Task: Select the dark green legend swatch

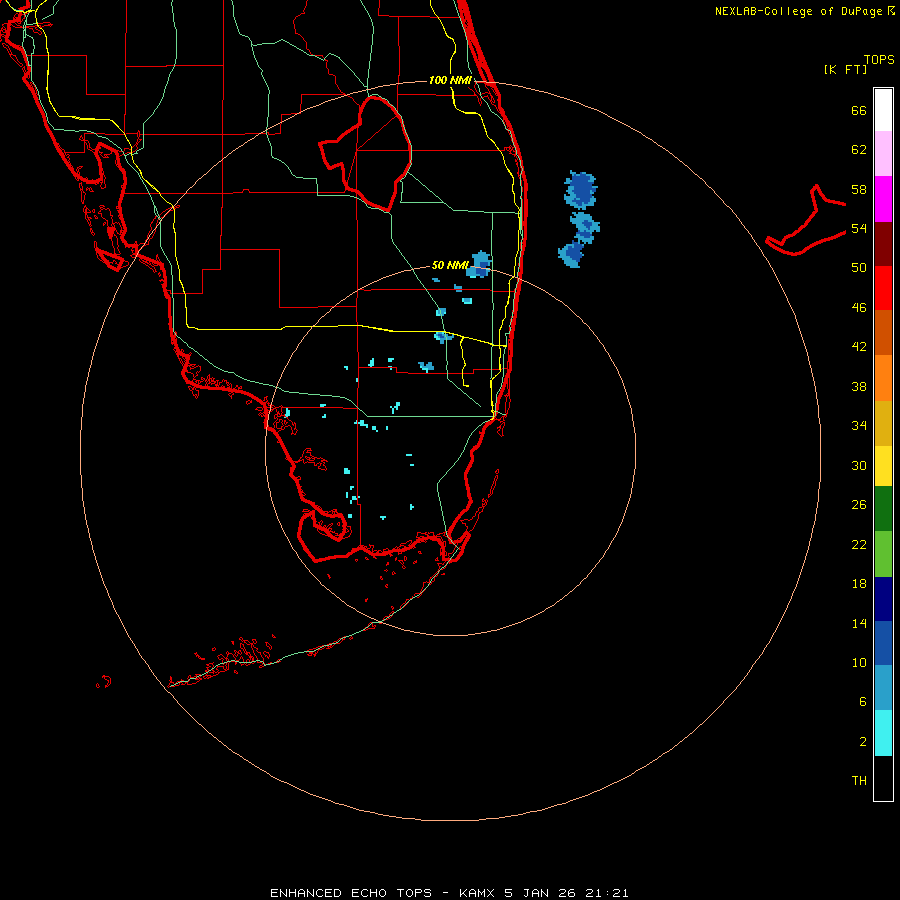Action: coord(883,509)
